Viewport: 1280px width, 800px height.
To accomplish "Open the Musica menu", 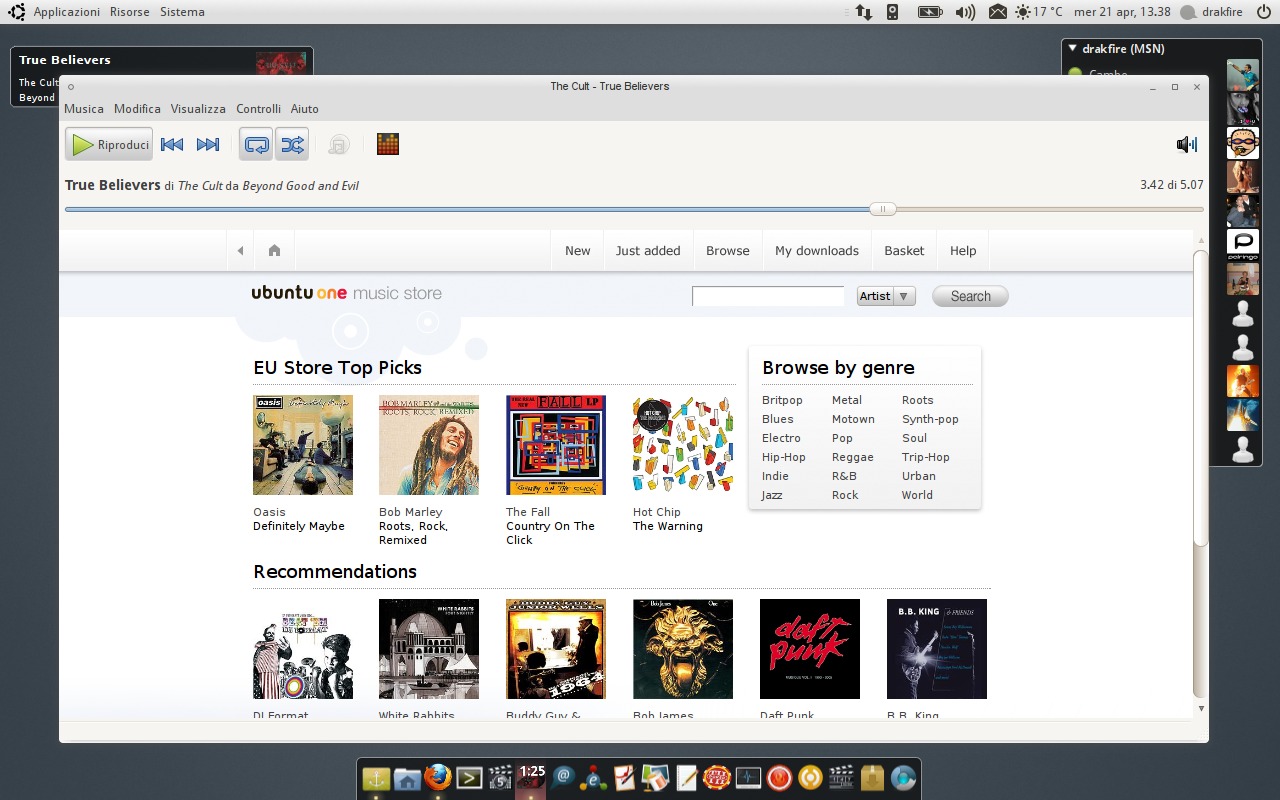I will click(x=84, y=109).
